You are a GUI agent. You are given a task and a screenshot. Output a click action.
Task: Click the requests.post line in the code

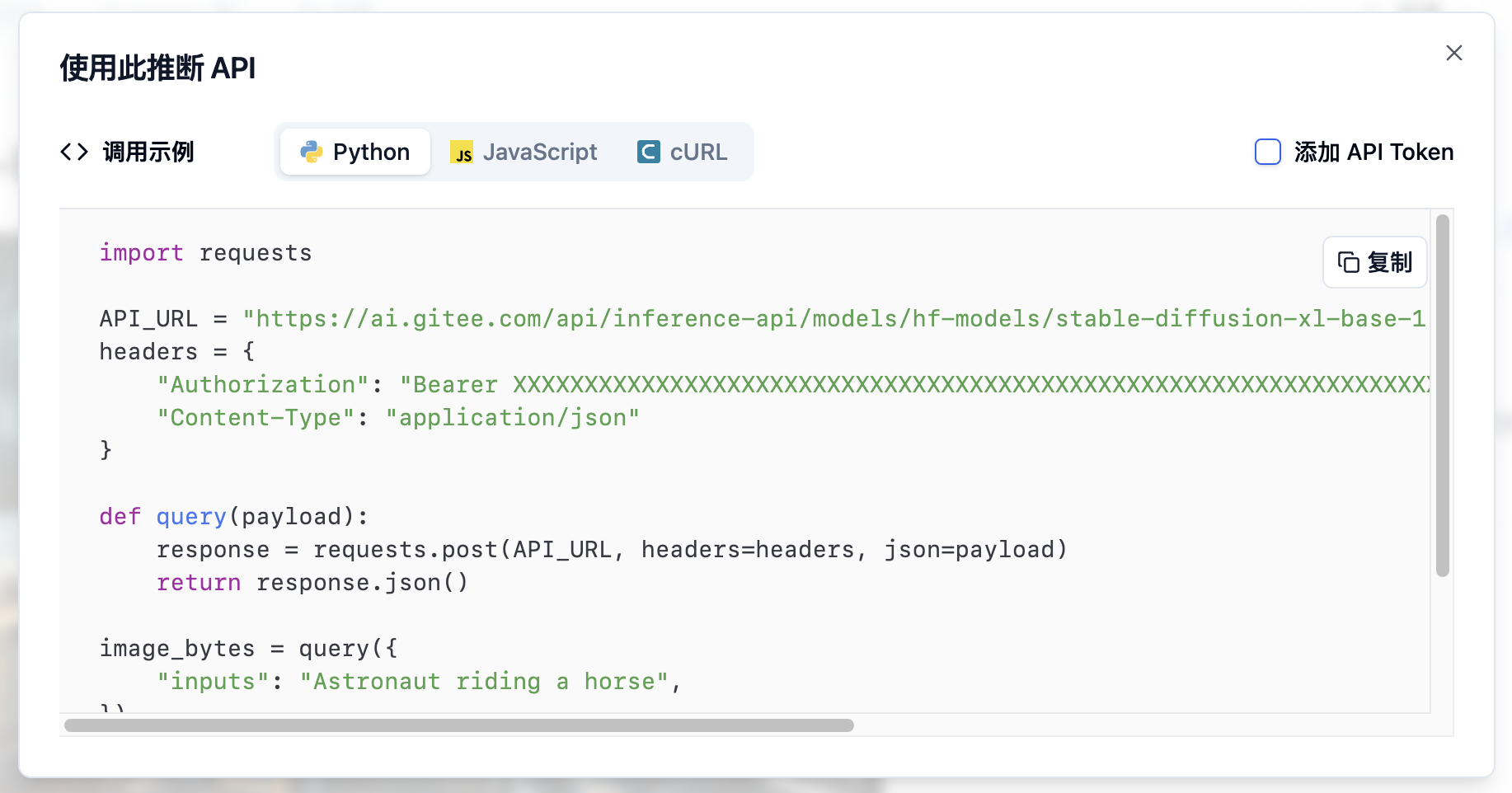pyautogui.click(x=612, y=550)
